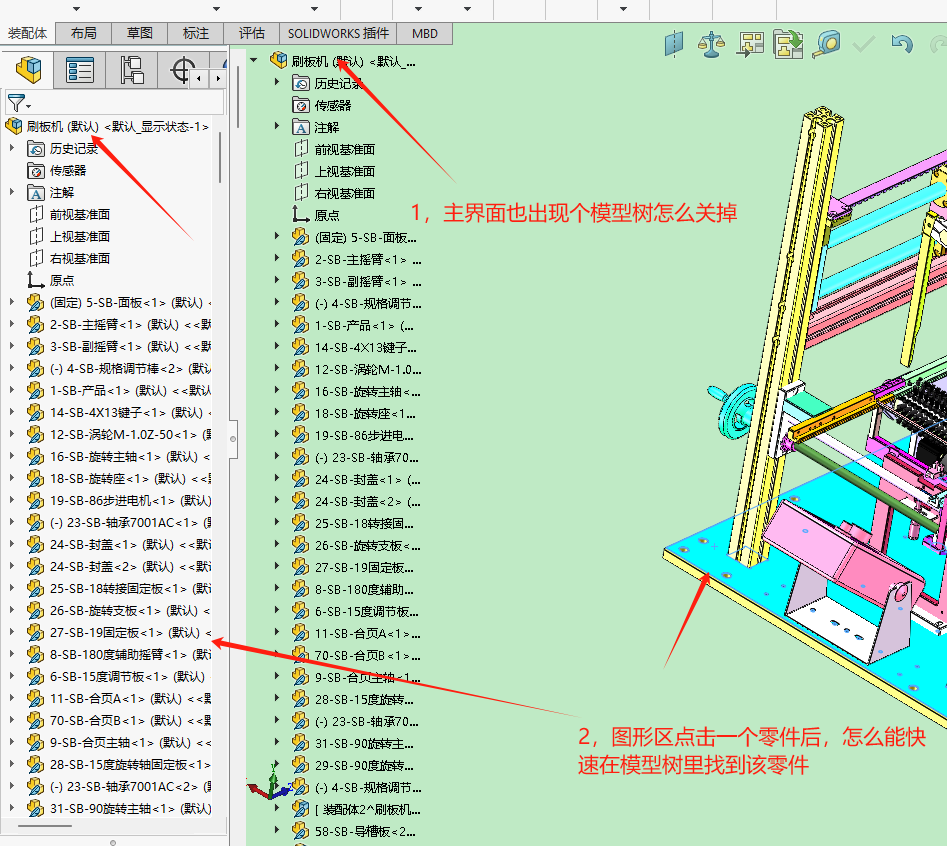Click the balance scale icon in graphics toolbar
Screen dimensions: 947x846
(711, 43)
